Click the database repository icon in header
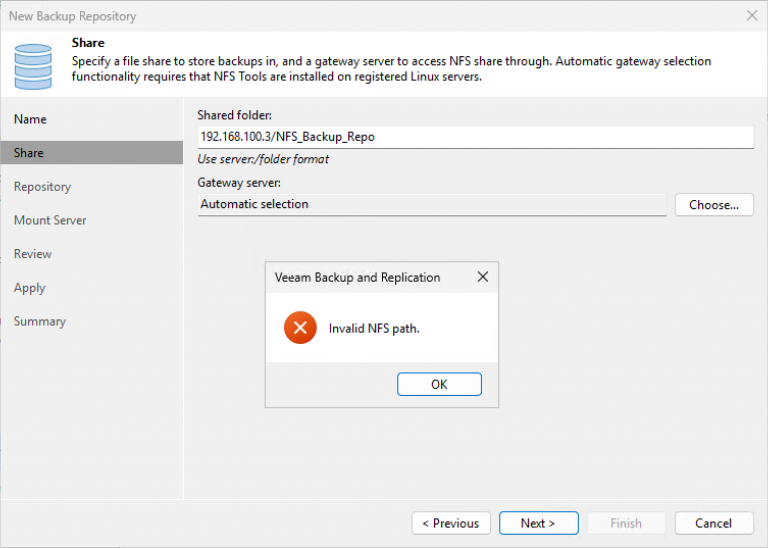 pyautogui.click(x=33, y=66)
